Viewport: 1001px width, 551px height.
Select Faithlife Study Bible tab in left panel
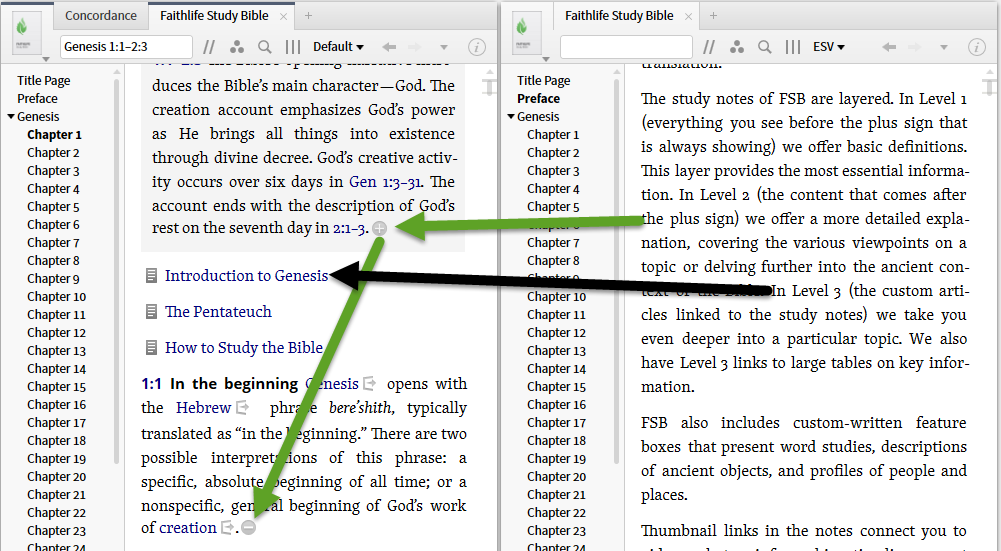[214, 15]
